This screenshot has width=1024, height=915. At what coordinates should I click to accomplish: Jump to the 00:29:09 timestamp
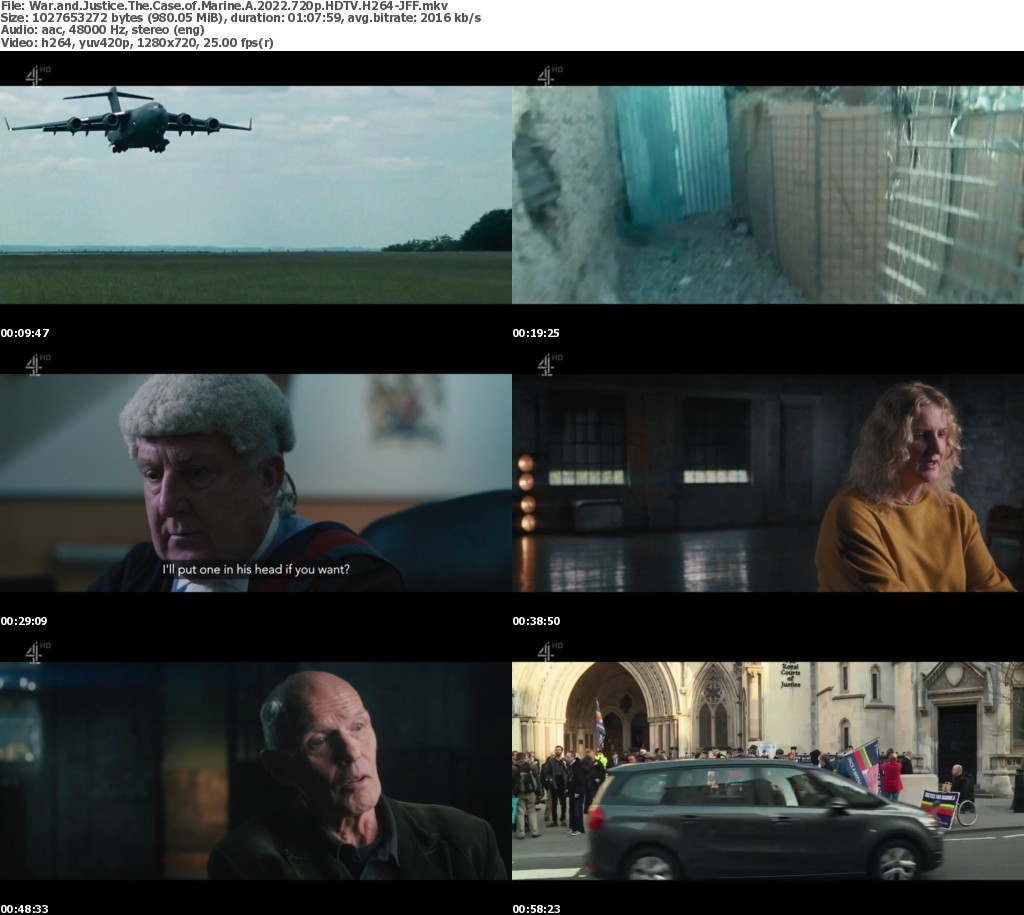click(x=25, y=621)
